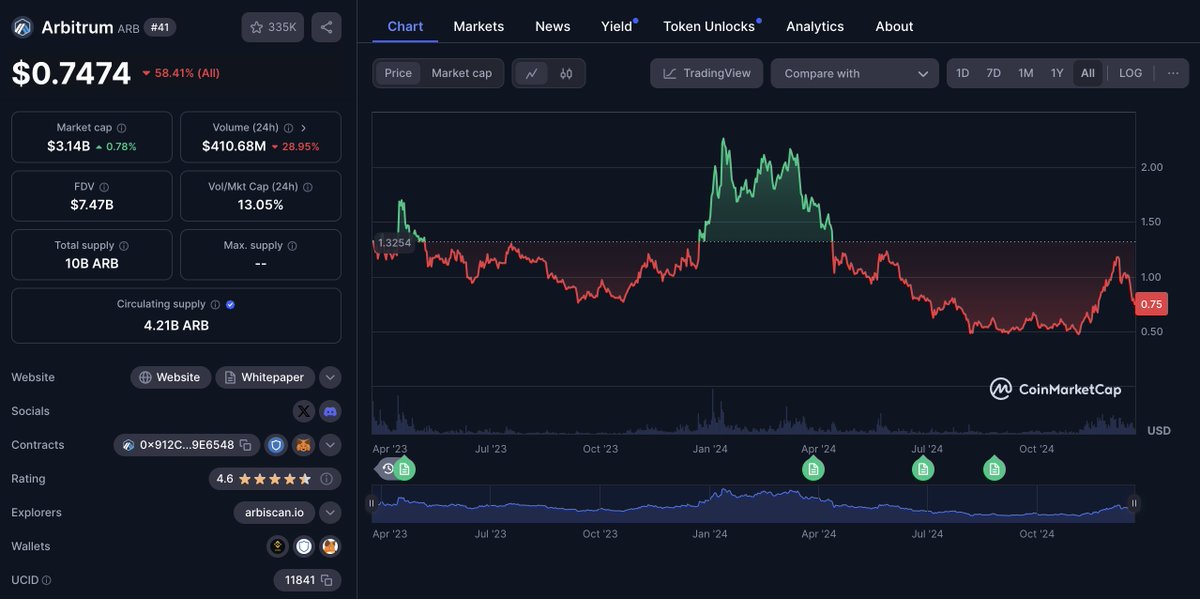Open the Token Unlocks tab

(709, 26)
